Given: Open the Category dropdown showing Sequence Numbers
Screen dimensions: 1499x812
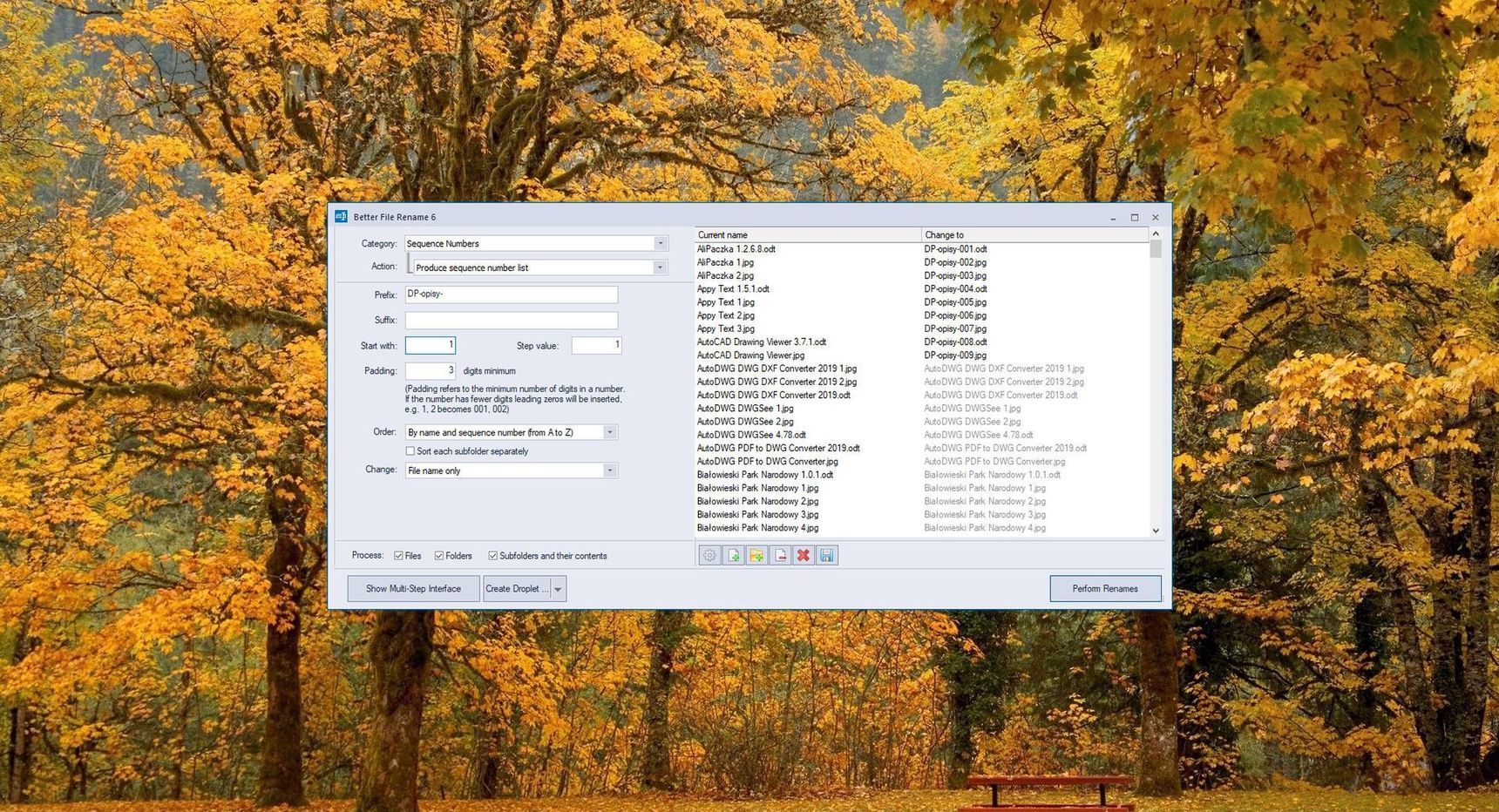Looking at the screenshot, I should [536, 243].
